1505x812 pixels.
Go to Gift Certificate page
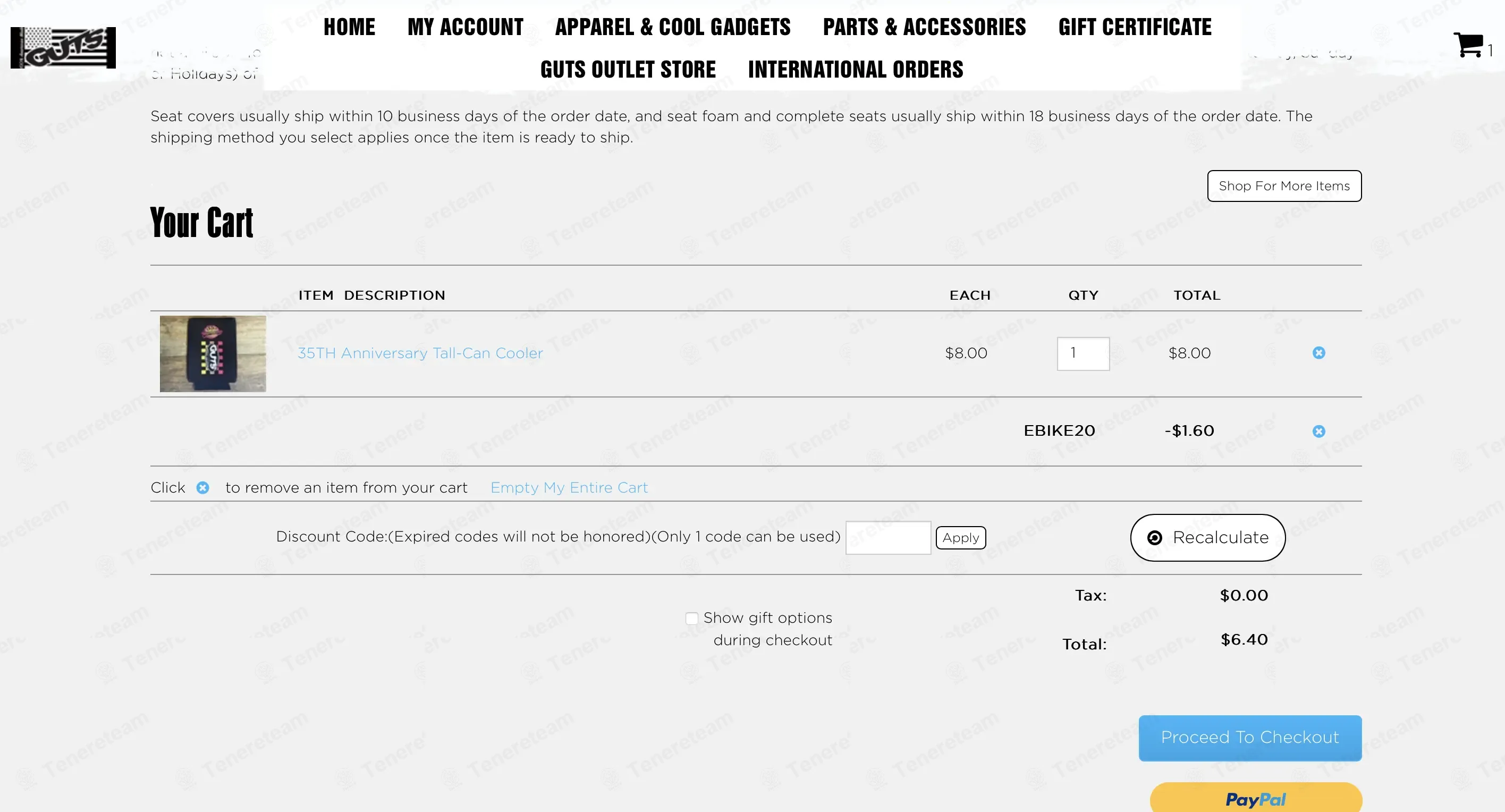pyautogui.click(x=1135, y=27)
